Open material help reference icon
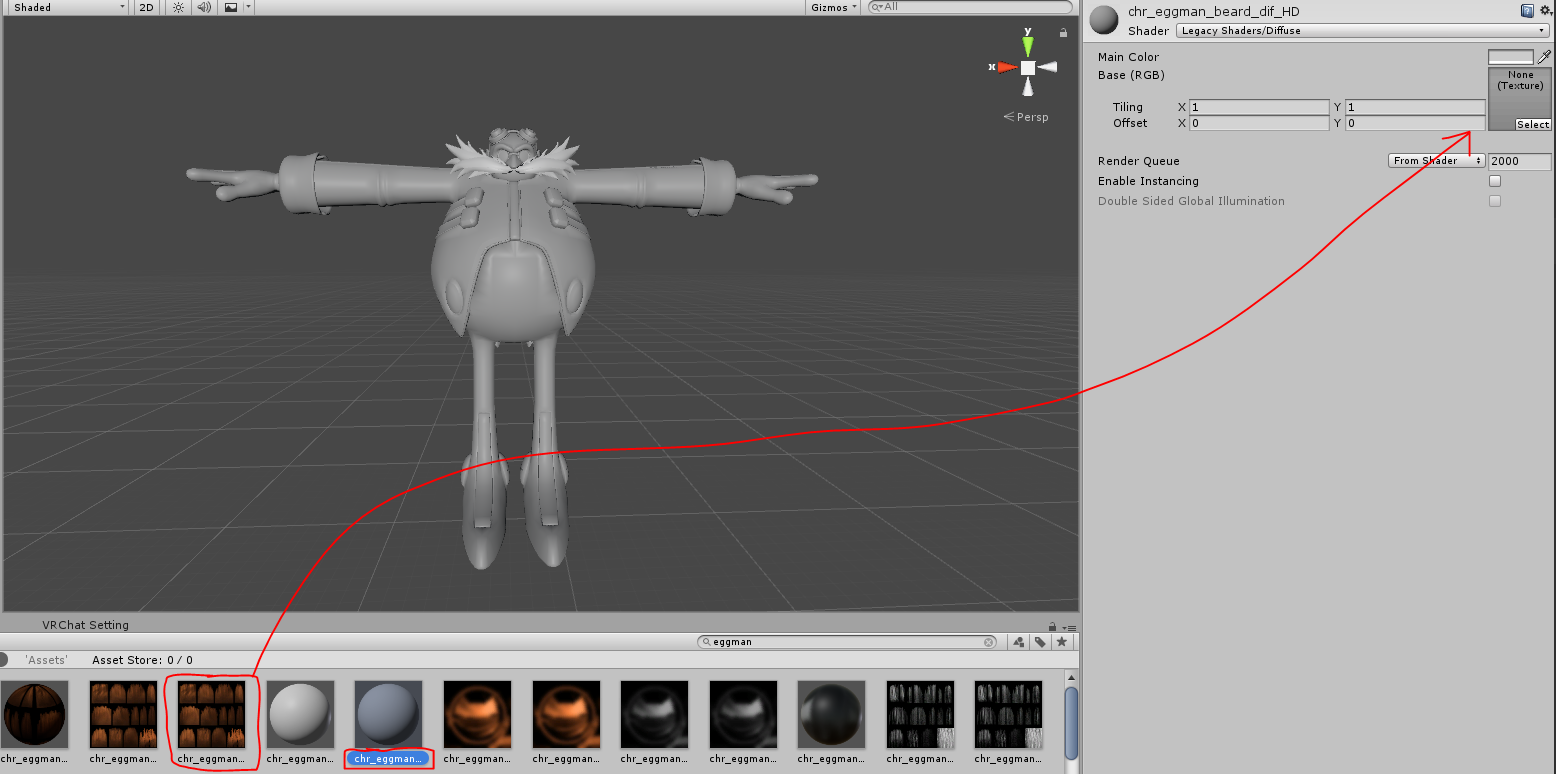Viewport: 1556px width, 774px height. click(x=1527, y=11)
